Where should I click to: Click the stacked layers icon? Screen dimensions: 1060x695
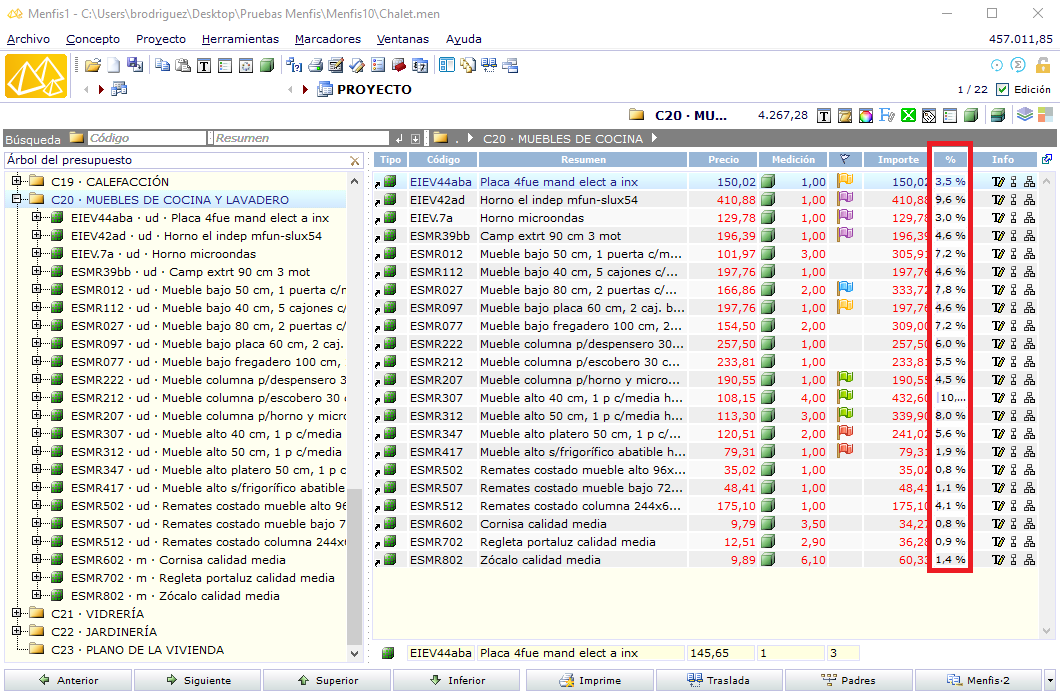[1025, 115]
